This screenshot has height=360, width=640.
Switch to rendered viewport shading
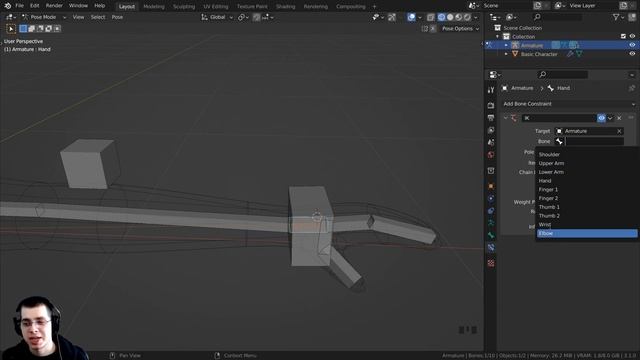(467, 17)
